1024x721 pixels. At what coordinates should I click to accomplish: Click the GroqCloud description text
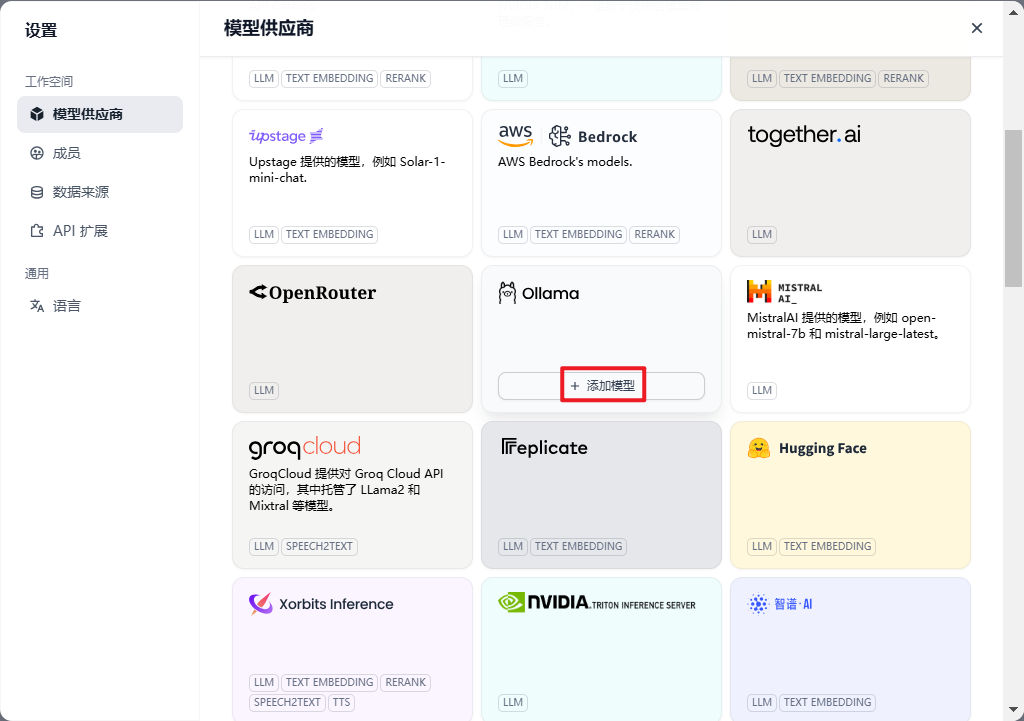[x=346, y=490]
